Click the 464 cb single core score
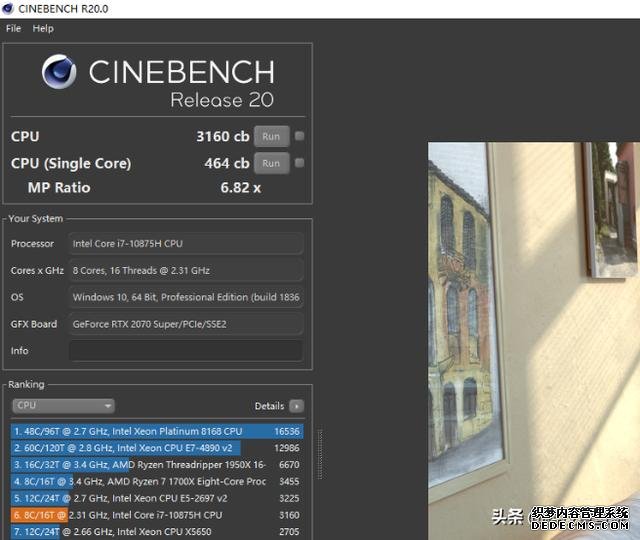 pos(227,163)
